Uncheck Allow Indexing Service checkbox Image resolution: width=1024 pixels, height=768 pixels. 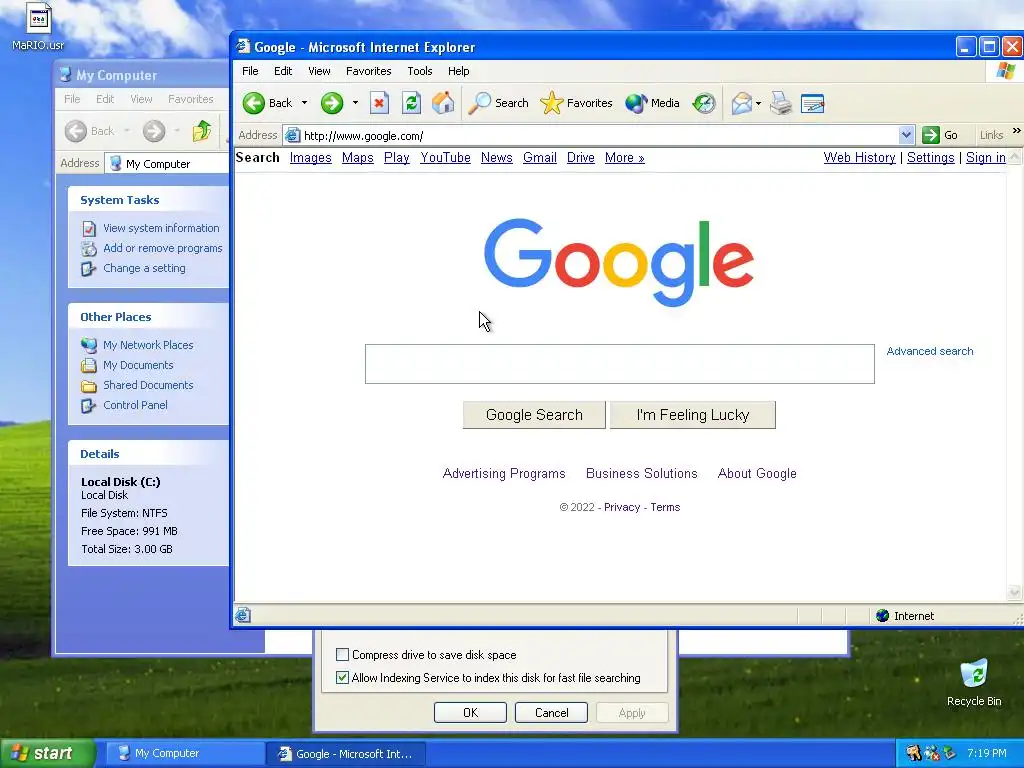(342, 677)
